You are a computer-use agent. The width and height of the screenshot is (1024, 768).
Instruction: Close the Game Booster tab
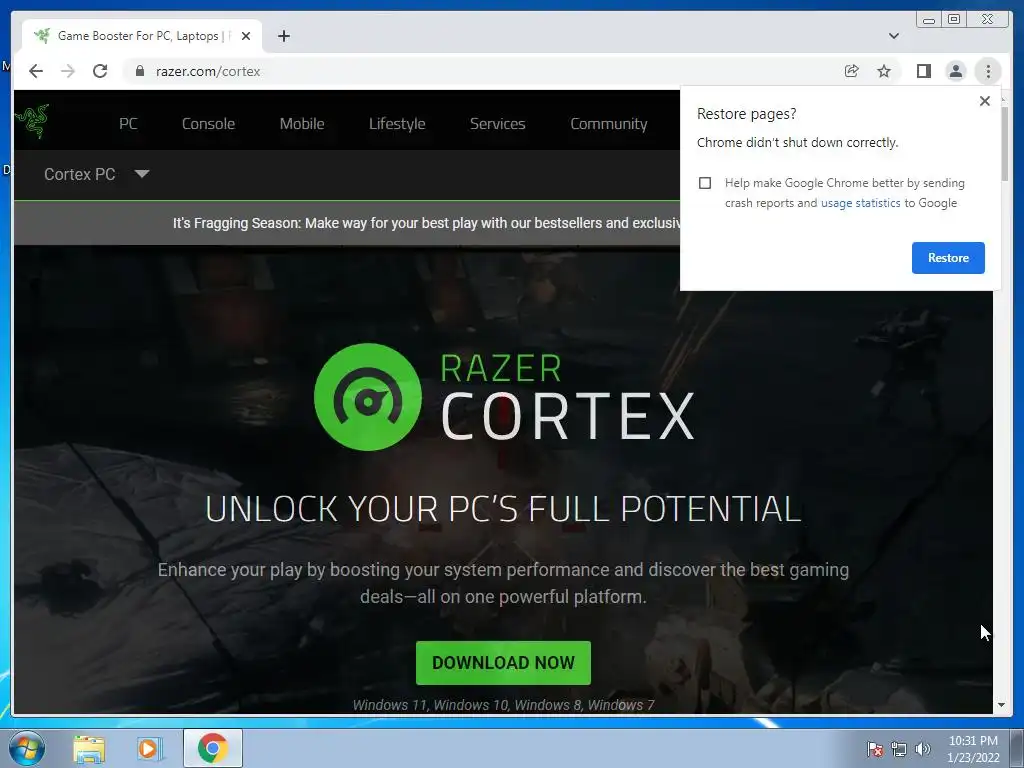click(246, 36)
